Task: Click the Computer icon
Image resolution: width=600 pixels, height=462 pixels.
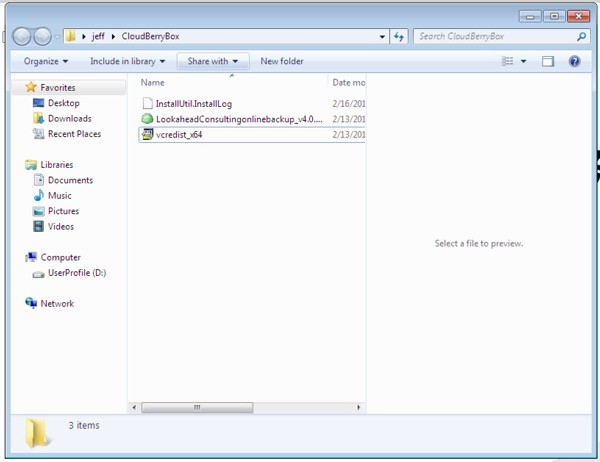Action: click(31, 257)
